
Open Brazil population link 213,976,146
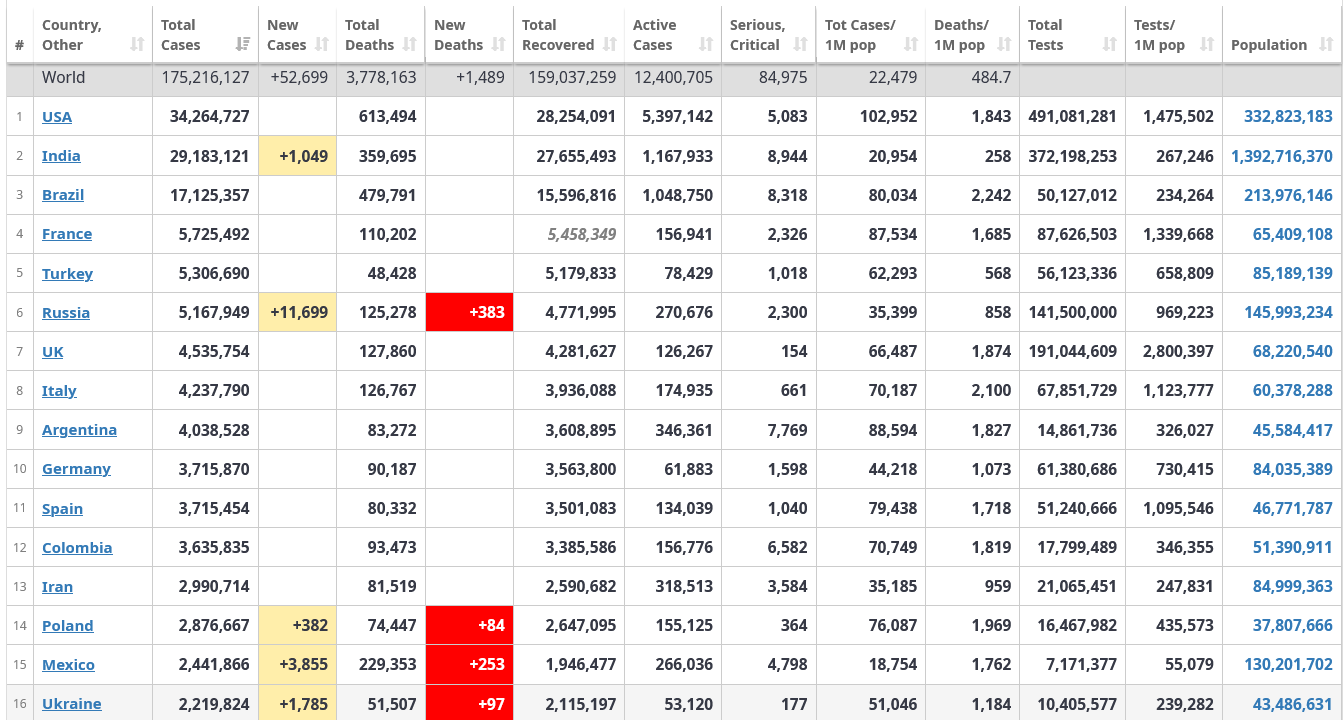[x=1288, y=195]
